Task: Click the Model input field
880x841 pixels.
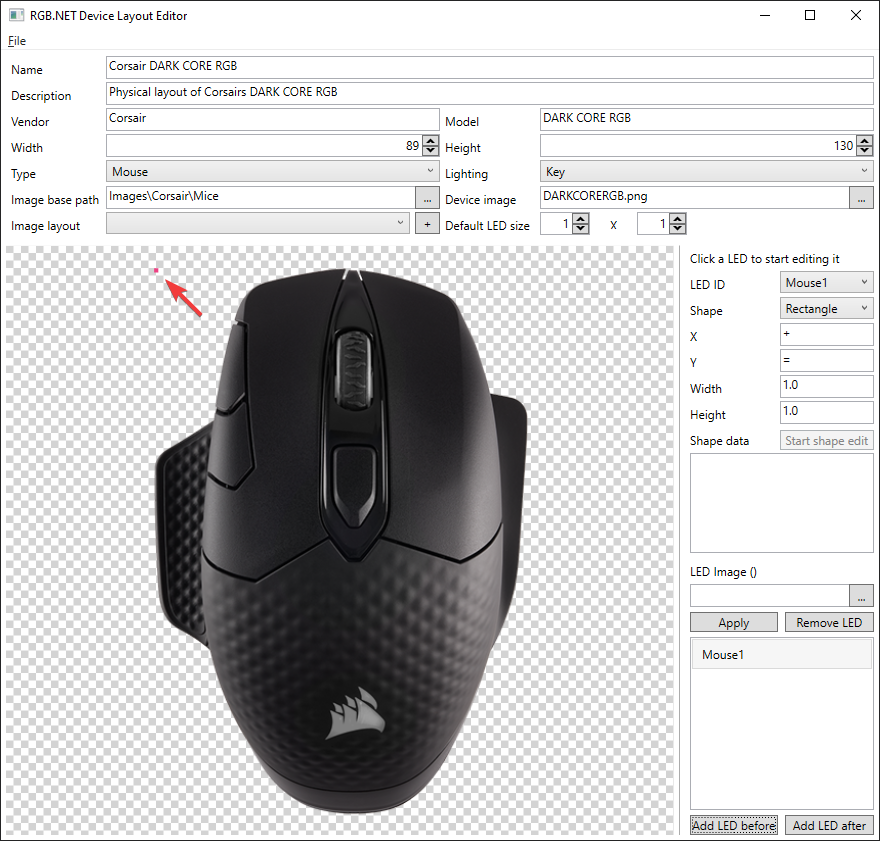Action: 707,120
